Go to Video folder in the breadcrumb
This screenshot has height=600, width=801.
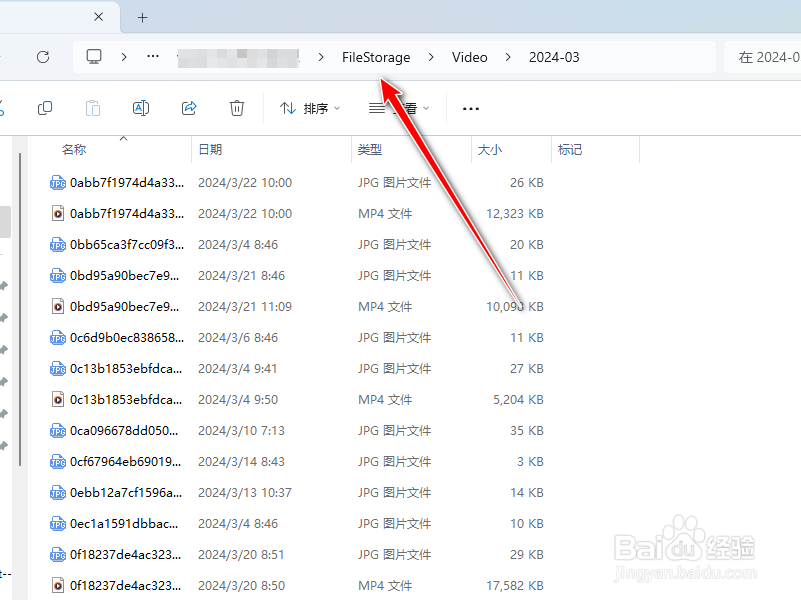469,57
